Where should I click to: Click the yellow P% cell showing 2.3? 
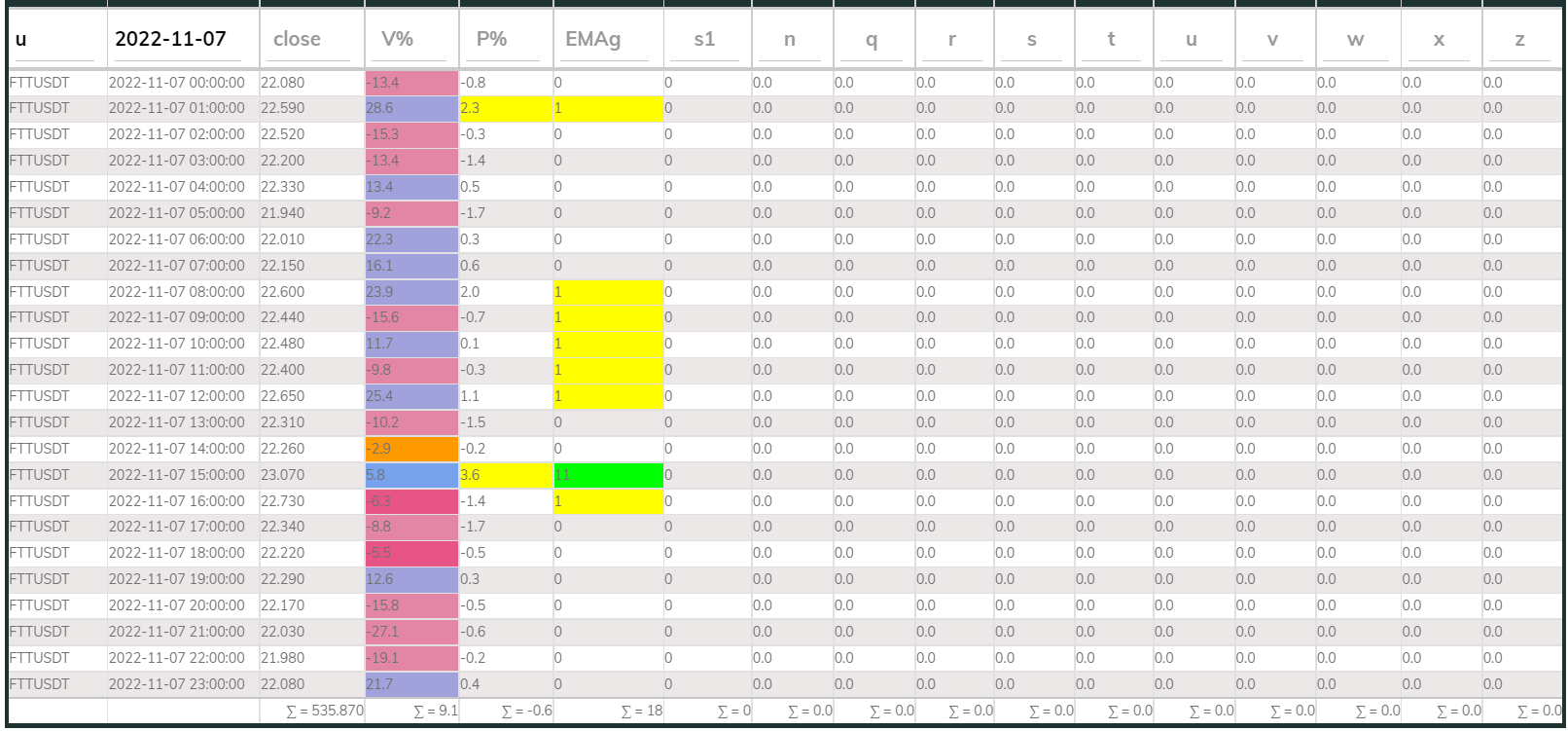(505, 108)
